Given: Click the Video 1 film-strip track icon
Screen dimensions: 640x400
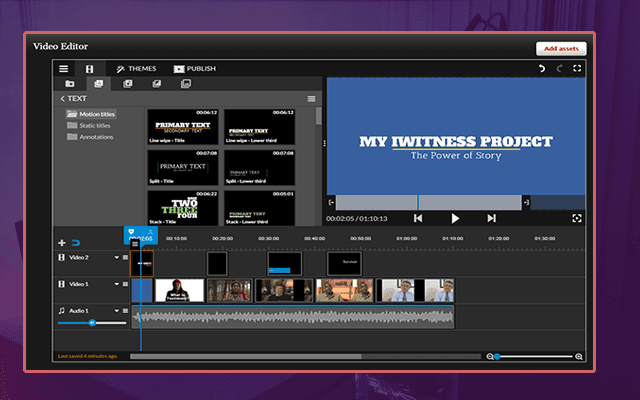Looking at the screenshot, I should click(62, 284).
